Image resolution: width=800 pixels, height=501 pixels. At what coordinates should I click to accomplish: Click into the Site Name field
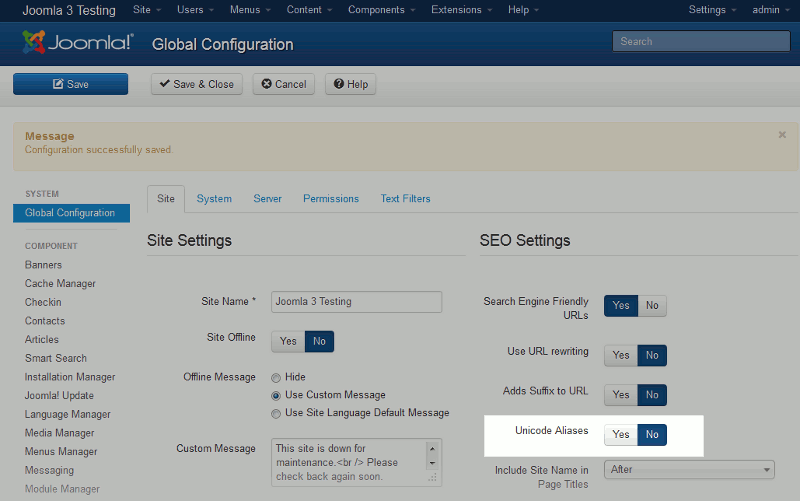(356, 301)
